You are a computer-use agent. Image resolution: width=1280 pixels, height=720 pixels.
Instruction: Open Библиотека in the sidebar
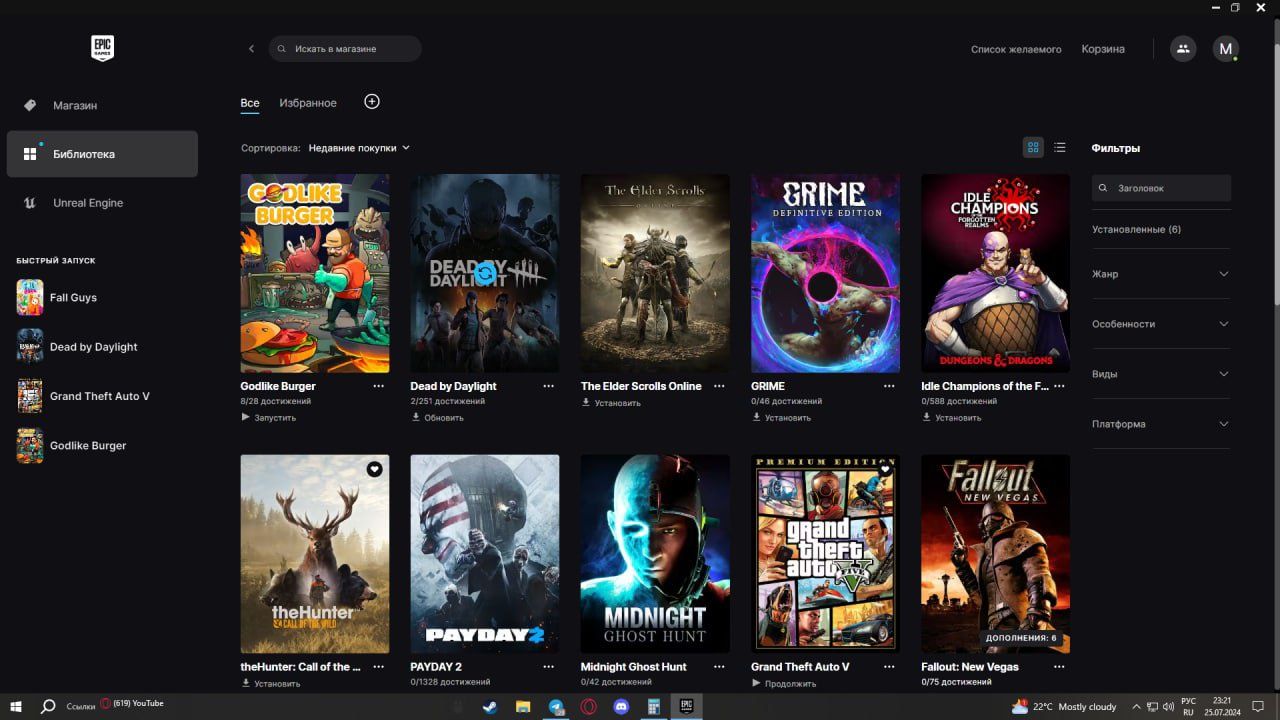pos(102,154)
